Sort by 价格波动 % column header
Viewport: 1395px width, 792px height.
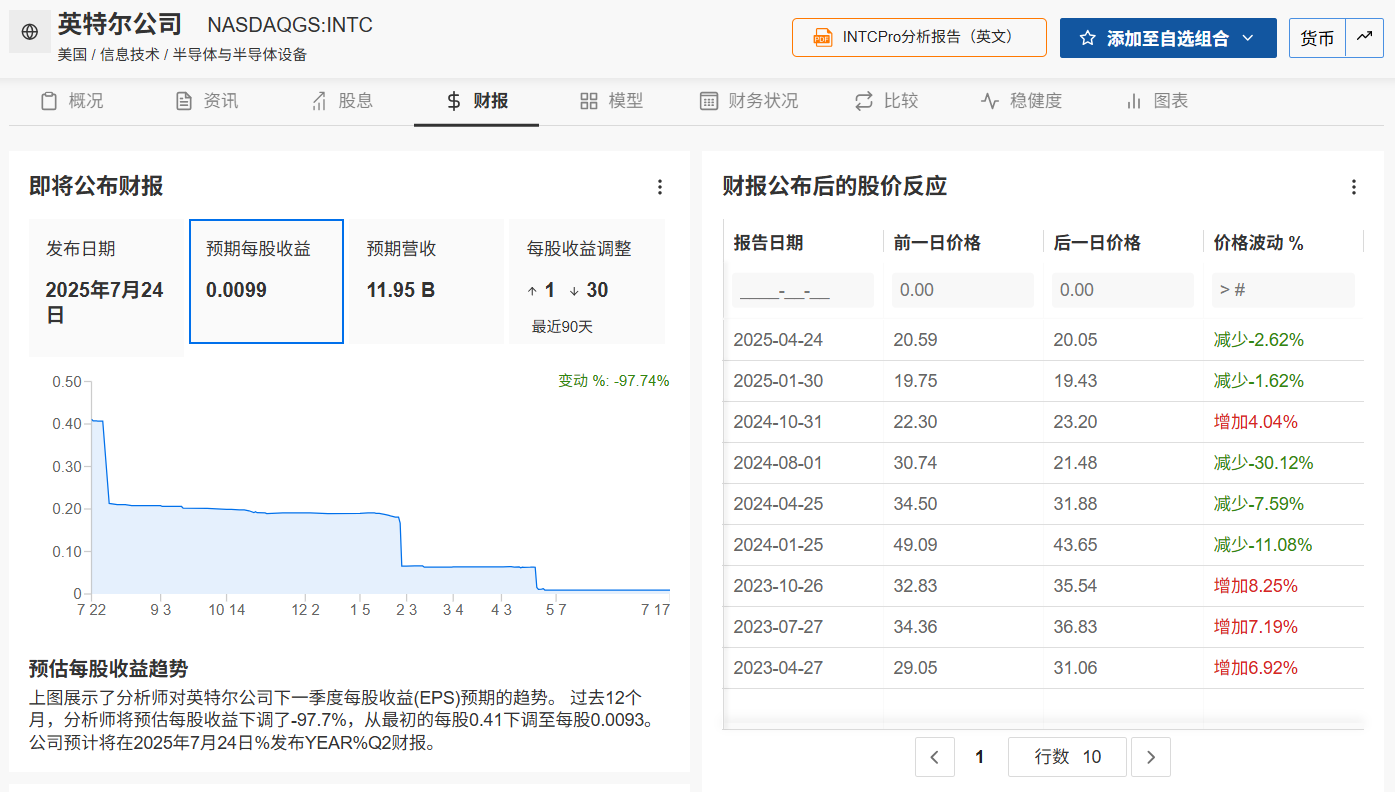(x=1259, y=243)
